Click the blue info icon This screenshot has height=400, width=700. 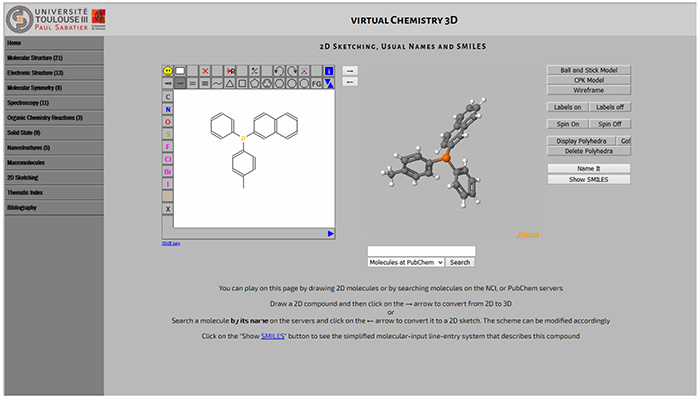point(328,71)
